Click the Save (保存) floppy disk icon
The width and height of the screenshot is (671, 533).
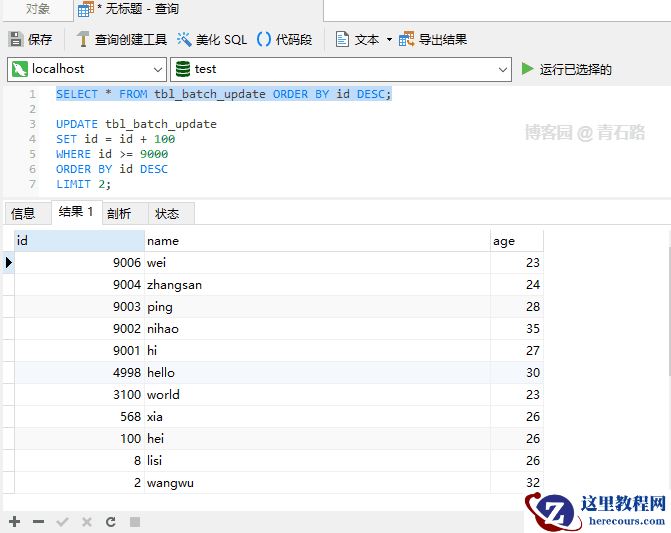[16, 39]
